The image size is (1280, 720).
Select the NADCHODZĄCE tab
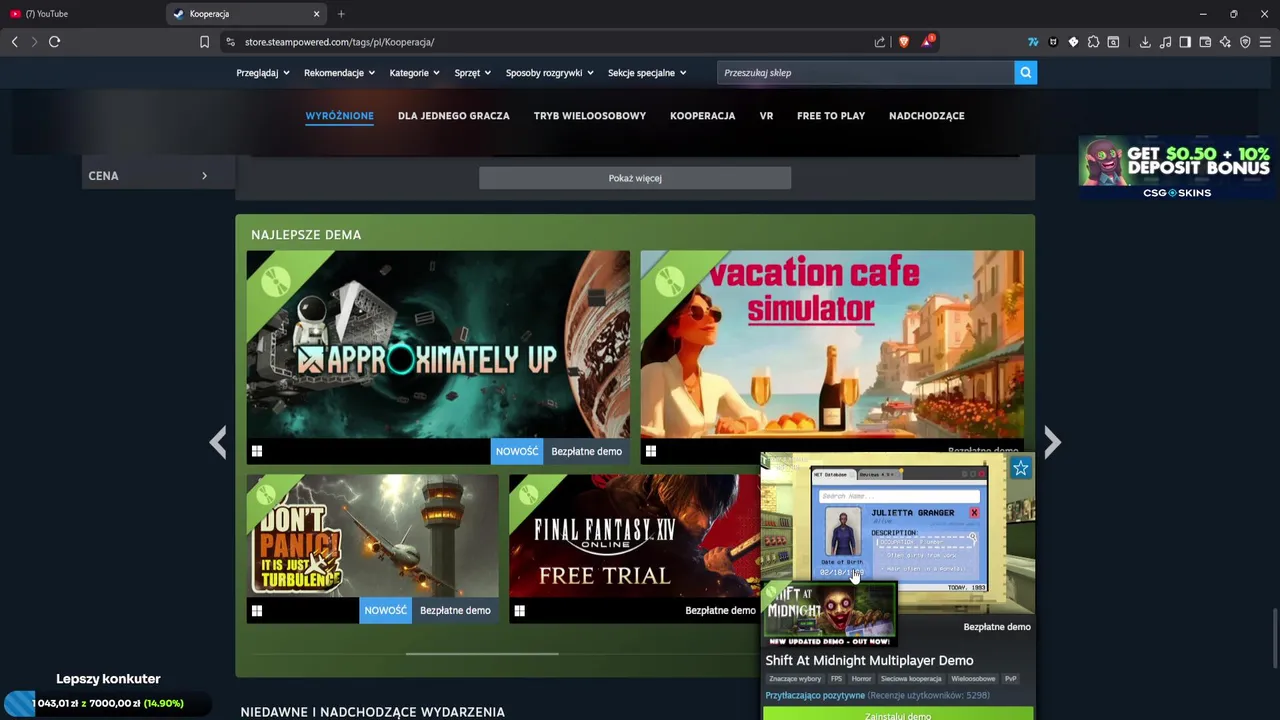927,116
